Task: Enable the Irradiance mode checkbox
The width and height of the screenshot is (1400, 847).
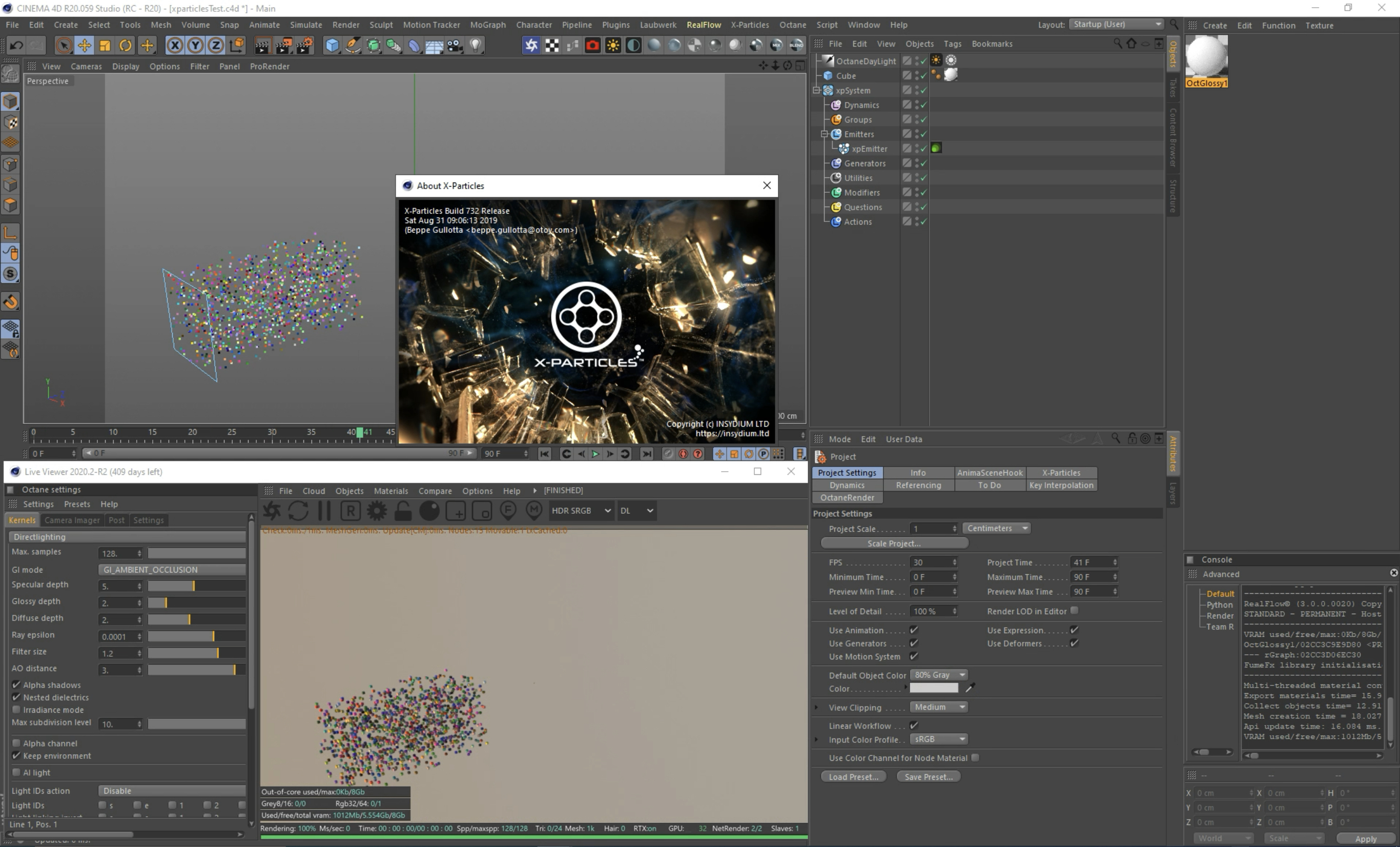Action: 16,710
